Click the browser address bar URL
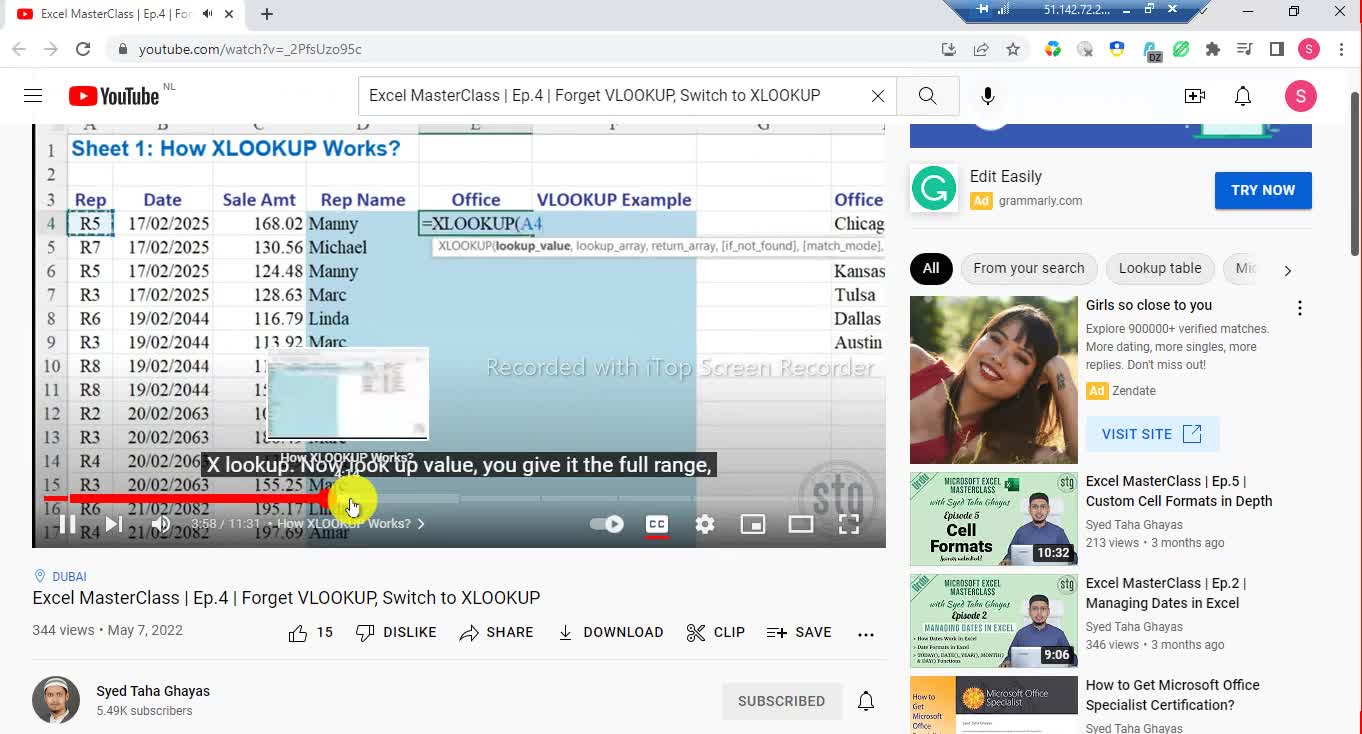 (x=250, y=49)
